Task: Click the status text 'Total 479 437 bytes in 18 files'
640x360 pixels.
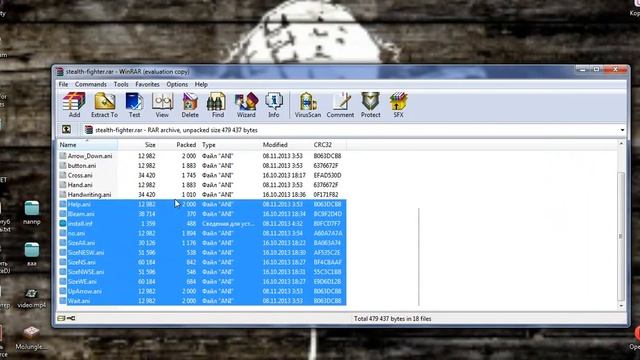Action: point(393,319)
